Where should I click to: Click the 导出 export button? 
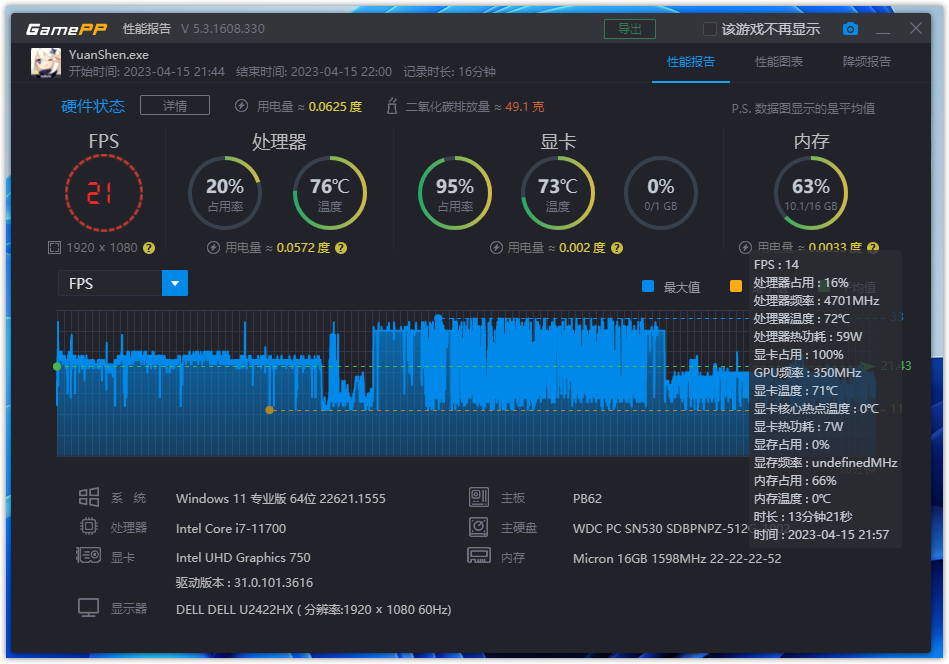630,29
